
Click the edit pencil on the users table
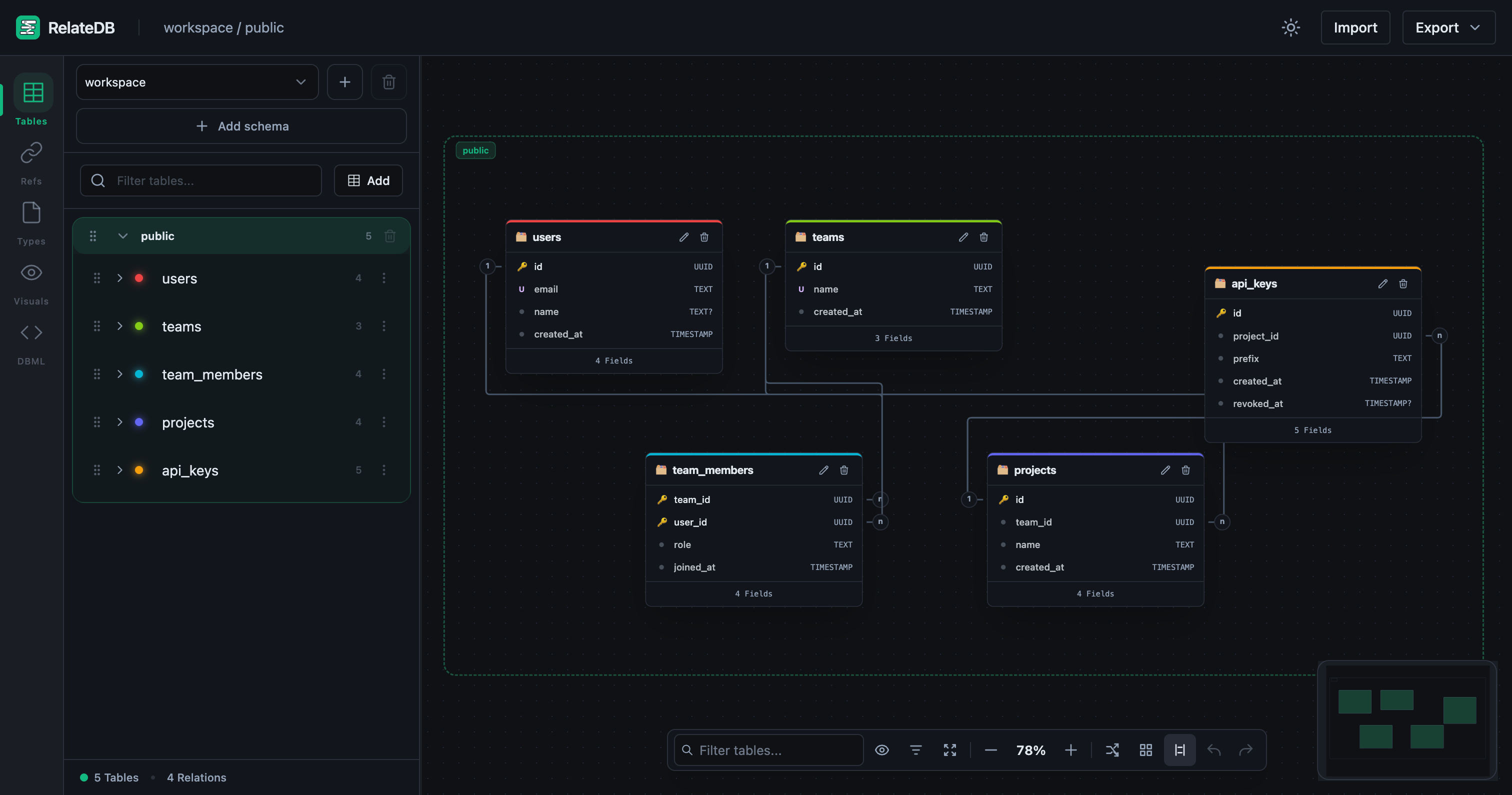click(x=683, y=237)
